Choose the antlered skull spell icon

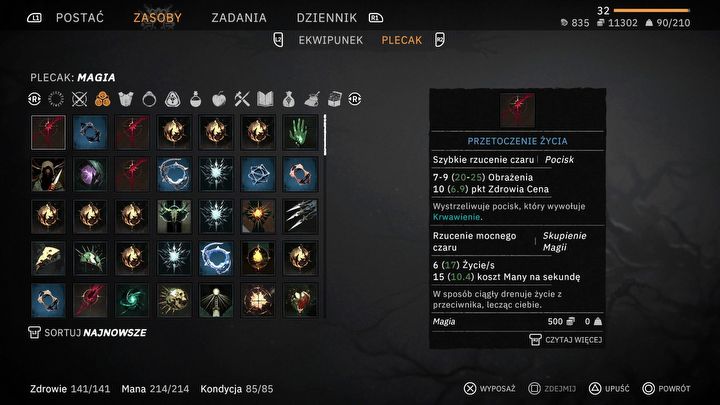pos(174,216)
